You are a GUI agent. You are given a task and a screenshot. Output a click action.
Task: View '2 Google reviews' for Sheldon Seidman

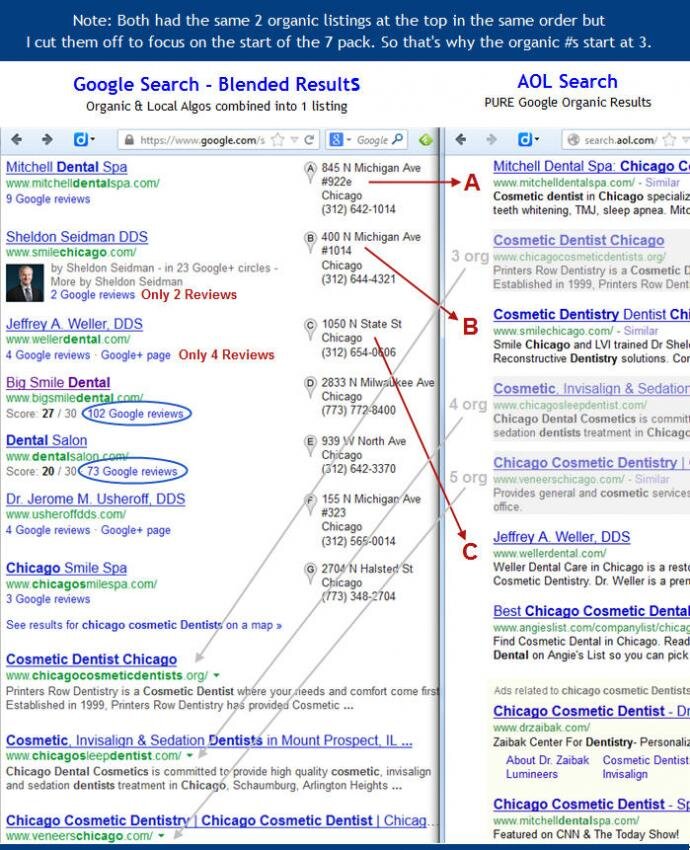(93, 294)
